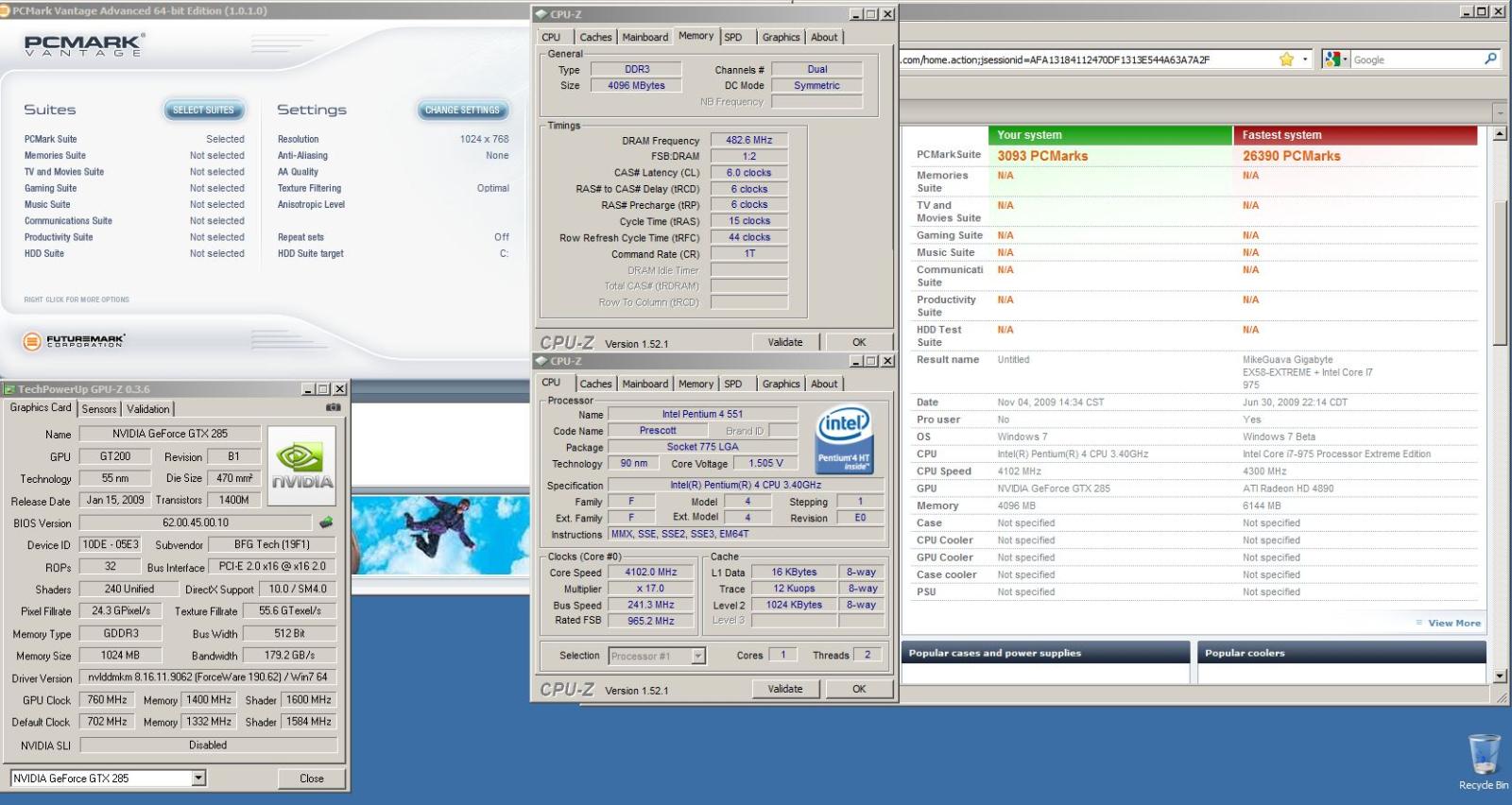
Task: Click the Intel Pentium 4 logo
Action: [x=843, y=437]
